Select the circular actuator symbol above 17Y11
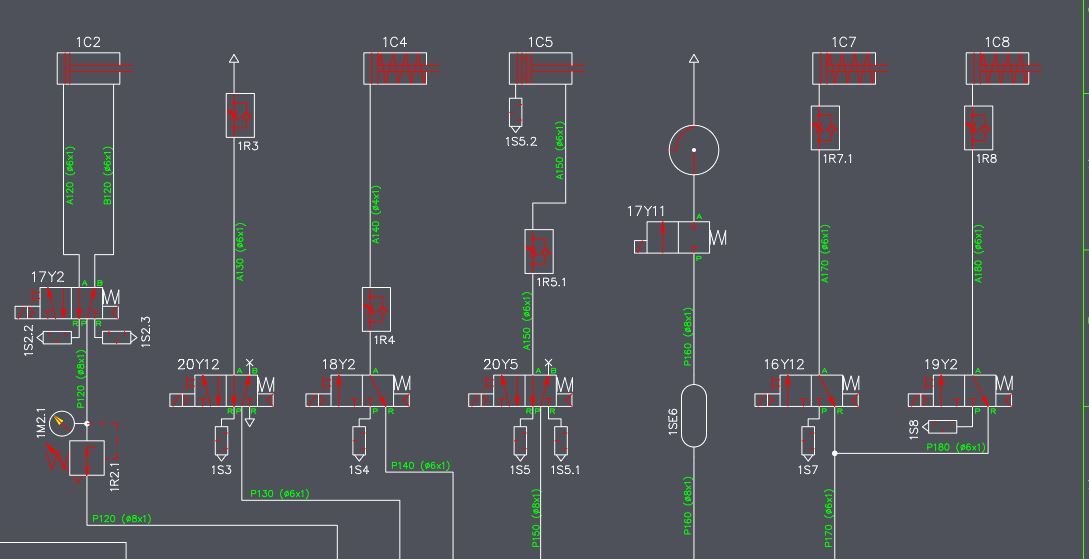The height and width of the screenshot is (559, 1089). click(694, 150)
